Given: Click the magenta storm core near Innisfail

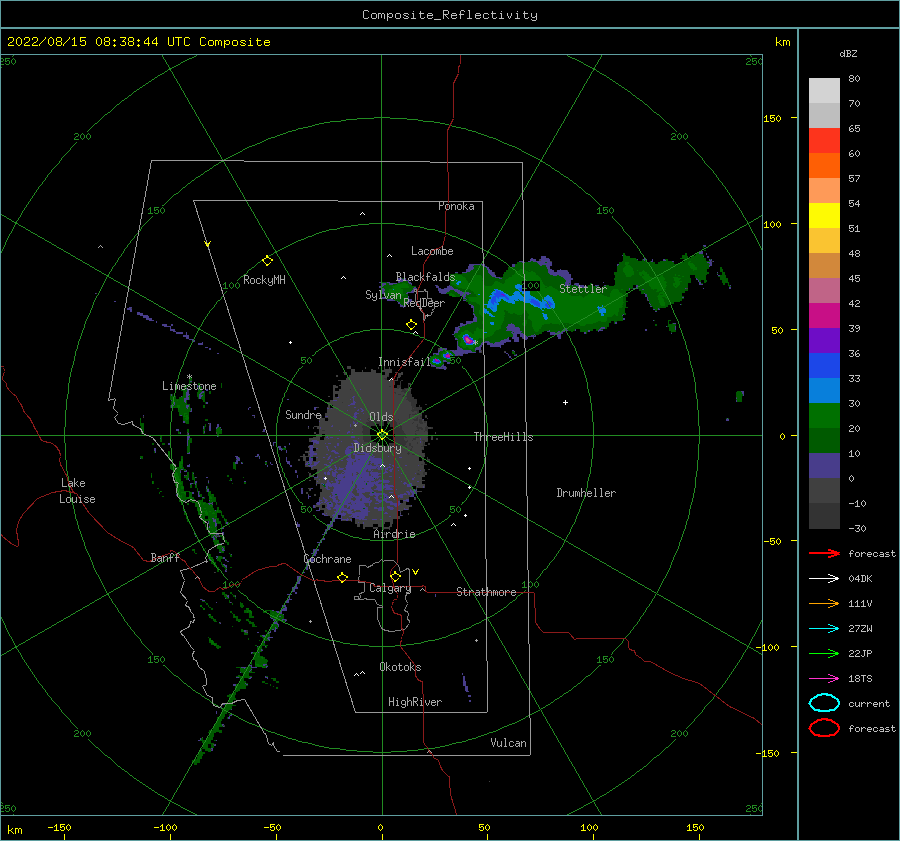Looking at the screenshot, I should coord(468,340).
